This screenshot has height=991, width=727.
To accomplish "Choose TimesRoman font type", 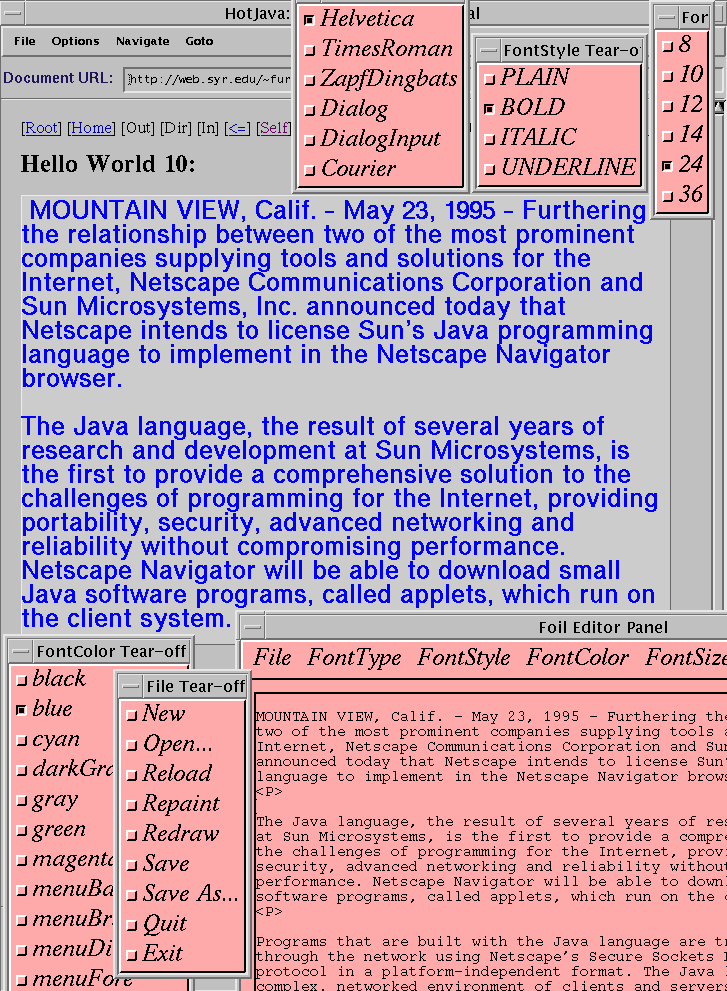I will [380, 49].
